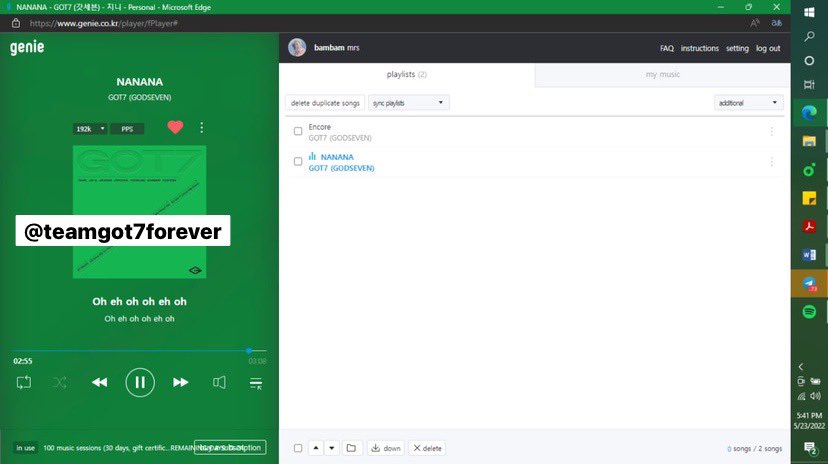Click the buy a subscription button
The height and width of the screenshot is (464, 828).
tap(230, 448)
